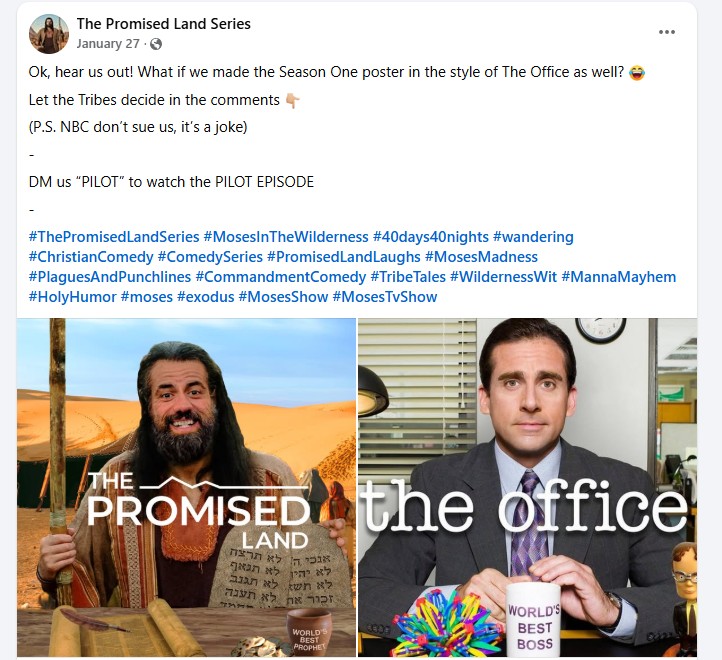Click the #MosesMadness hashtag
This screenshot has height=660, width=722.
[481, 257]
